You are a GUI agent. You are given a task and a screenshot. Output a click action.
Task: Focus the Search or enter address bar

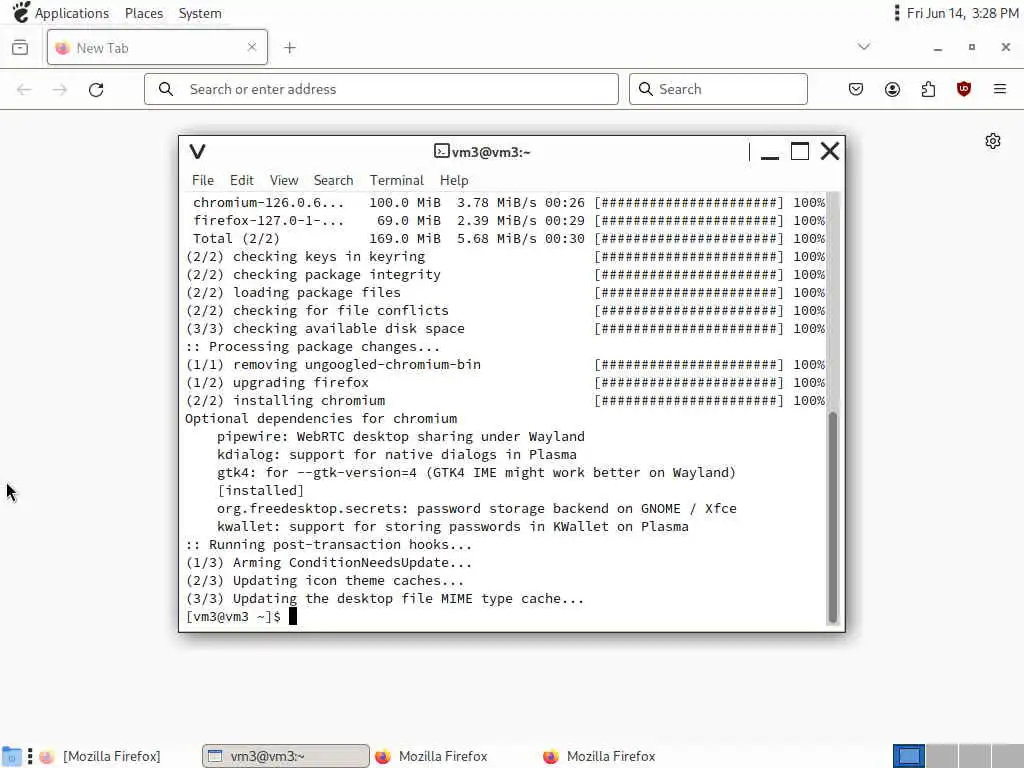coord(381,89)
